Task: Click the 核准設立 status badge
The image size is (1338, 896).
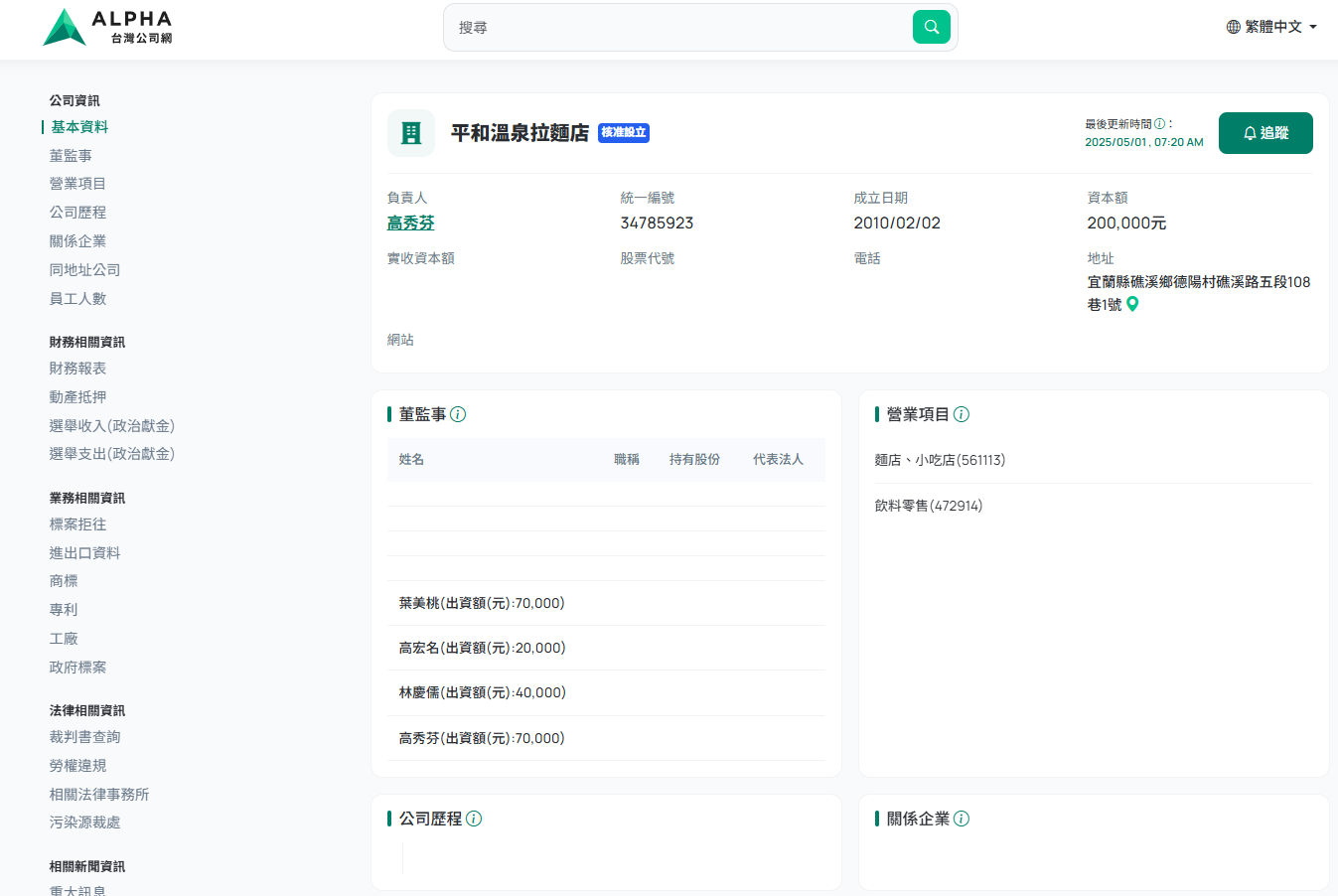Action: point(624,132)
